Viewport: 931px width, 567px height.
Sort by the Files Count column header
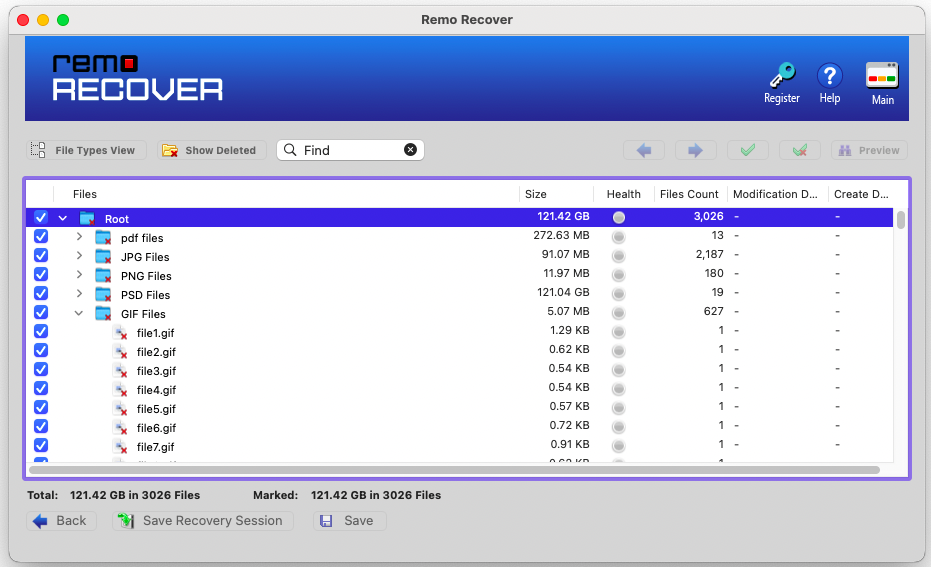pos(689,194)
